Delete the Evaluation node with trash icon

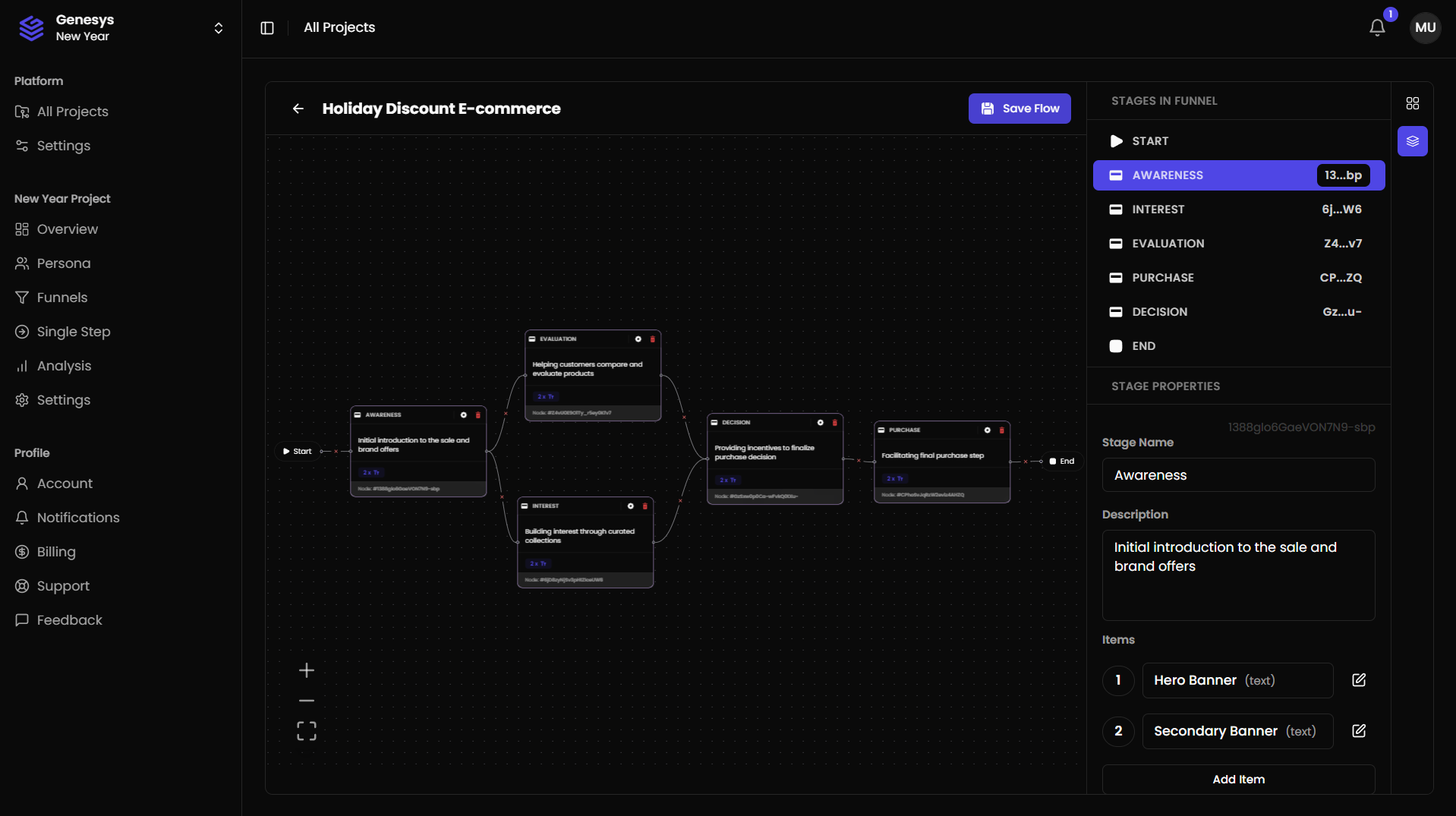coord(653,339)
